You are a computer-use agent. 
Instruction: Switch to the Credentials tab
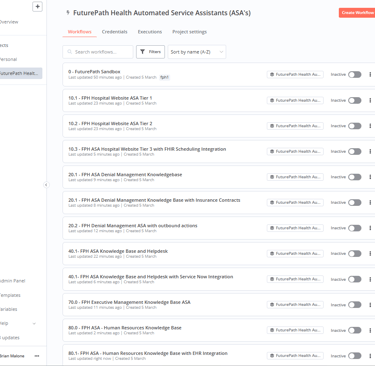coord(115,32)
